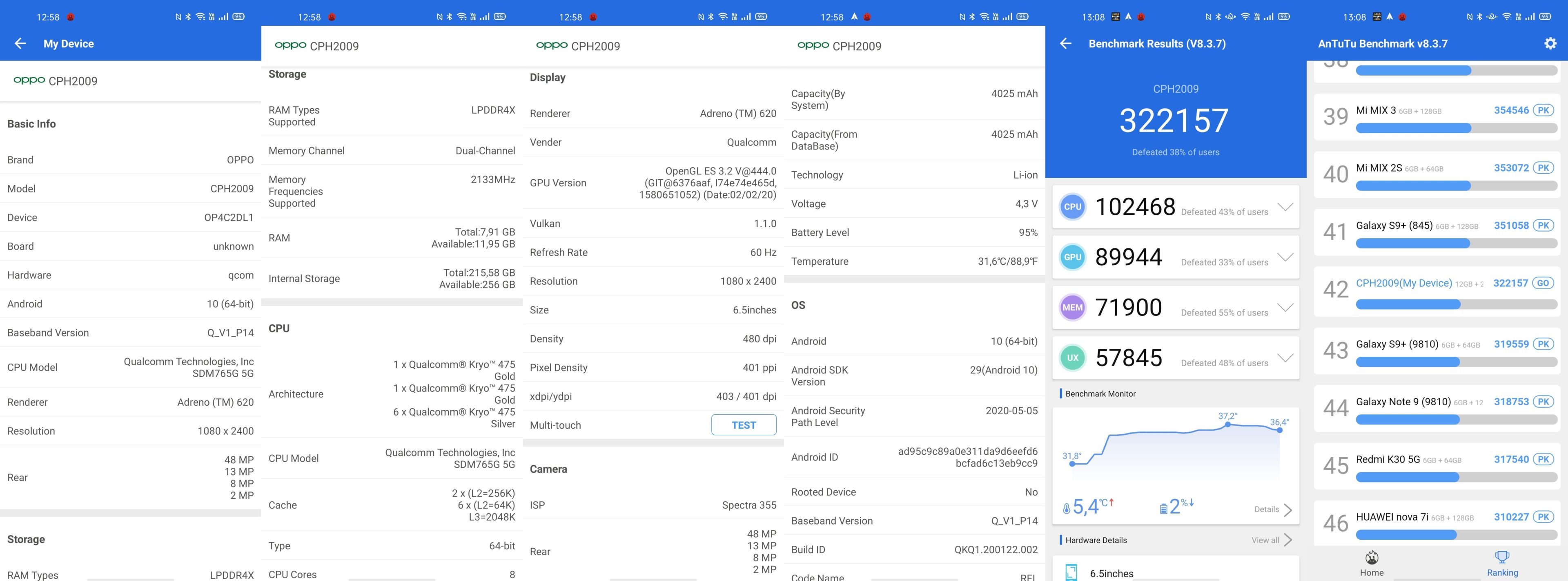The image size is (1568, 581).
Task: Select the Build ID QKQ1.200122.002 row
Action: 914,549
